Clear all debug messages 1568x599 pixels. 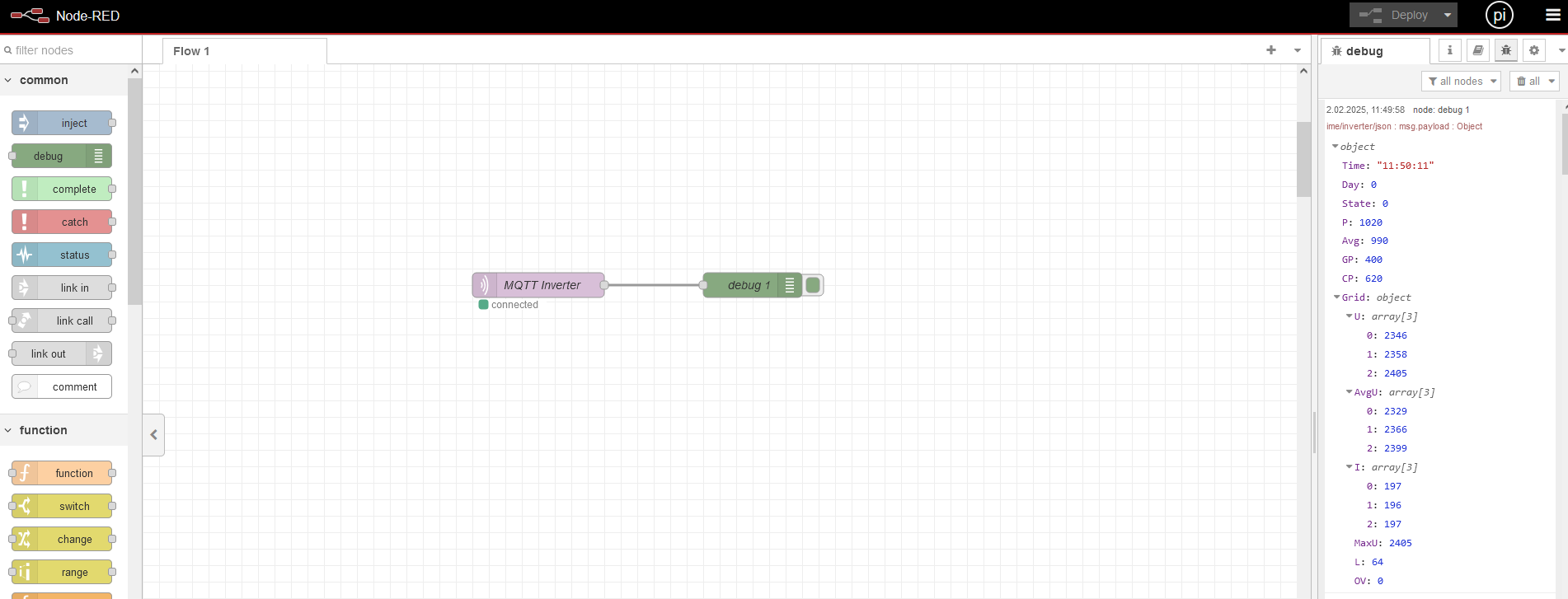click(1528, 81)
